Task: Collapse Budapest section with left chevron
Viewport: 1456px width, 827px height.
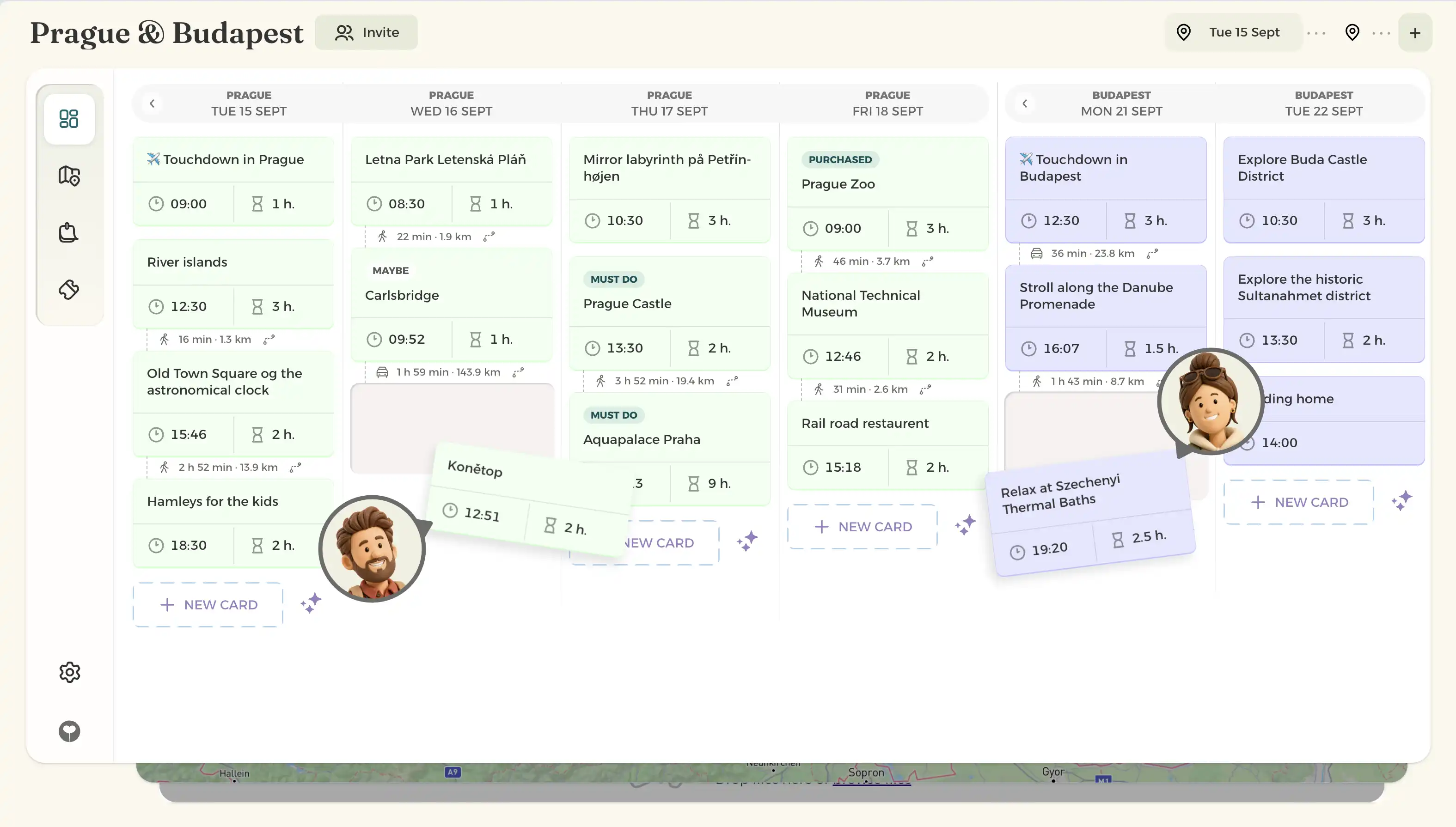Action: pos(1024,103)
